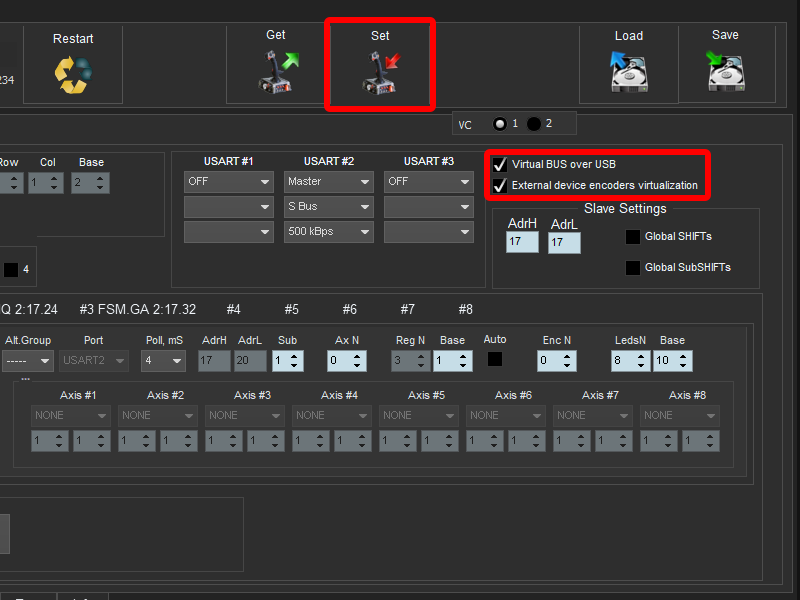Click the Save disk icon
This screenshot has width=800, height=600.
[x=725, y=72]
